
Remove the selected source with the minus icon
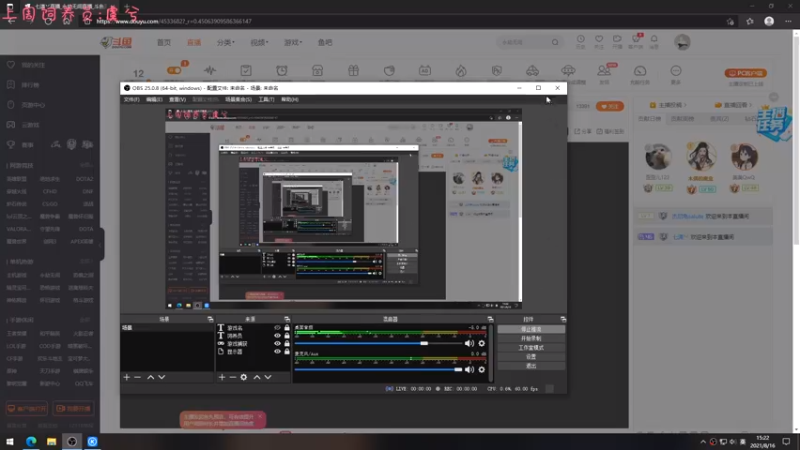tap(233, 377)
